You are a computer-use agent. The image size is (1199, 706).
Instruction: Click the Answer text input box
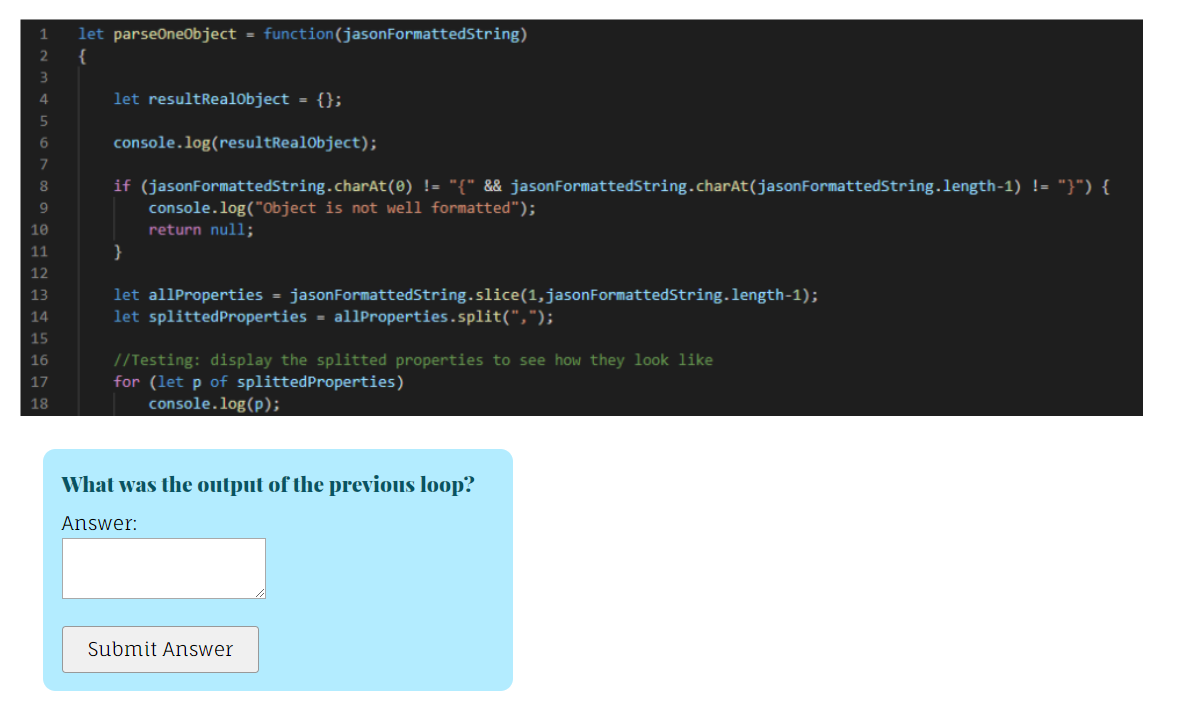tap(164, 568)
